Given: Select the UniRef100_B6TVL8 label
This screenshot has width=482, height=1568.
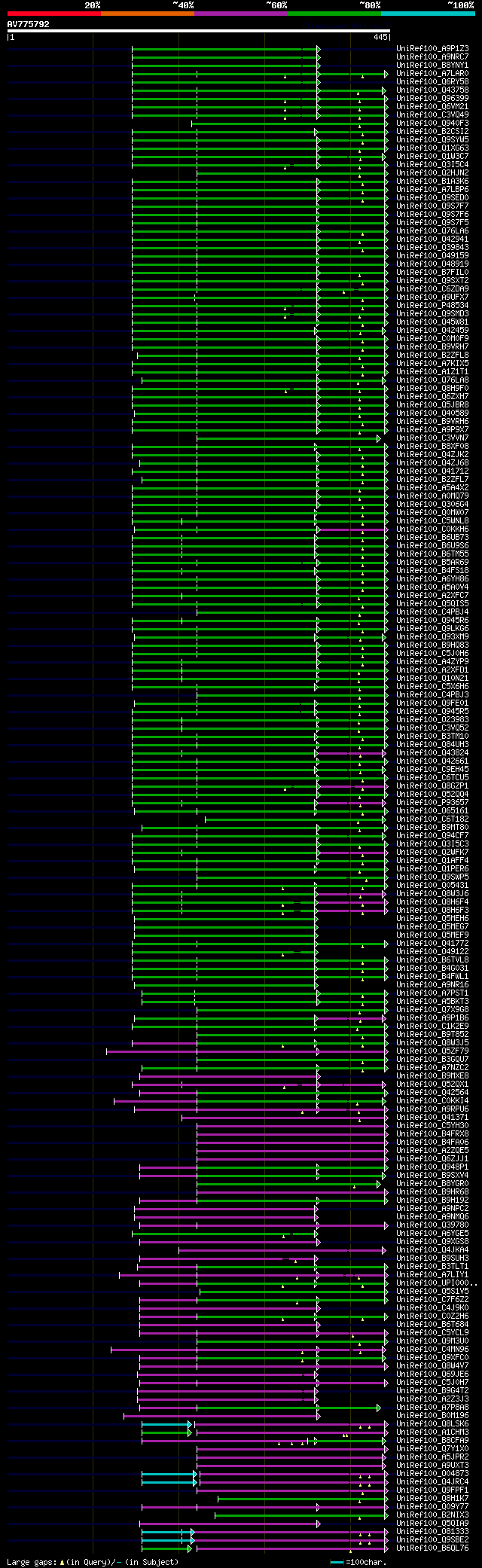Looking at the screenshot, I should 432,959.
